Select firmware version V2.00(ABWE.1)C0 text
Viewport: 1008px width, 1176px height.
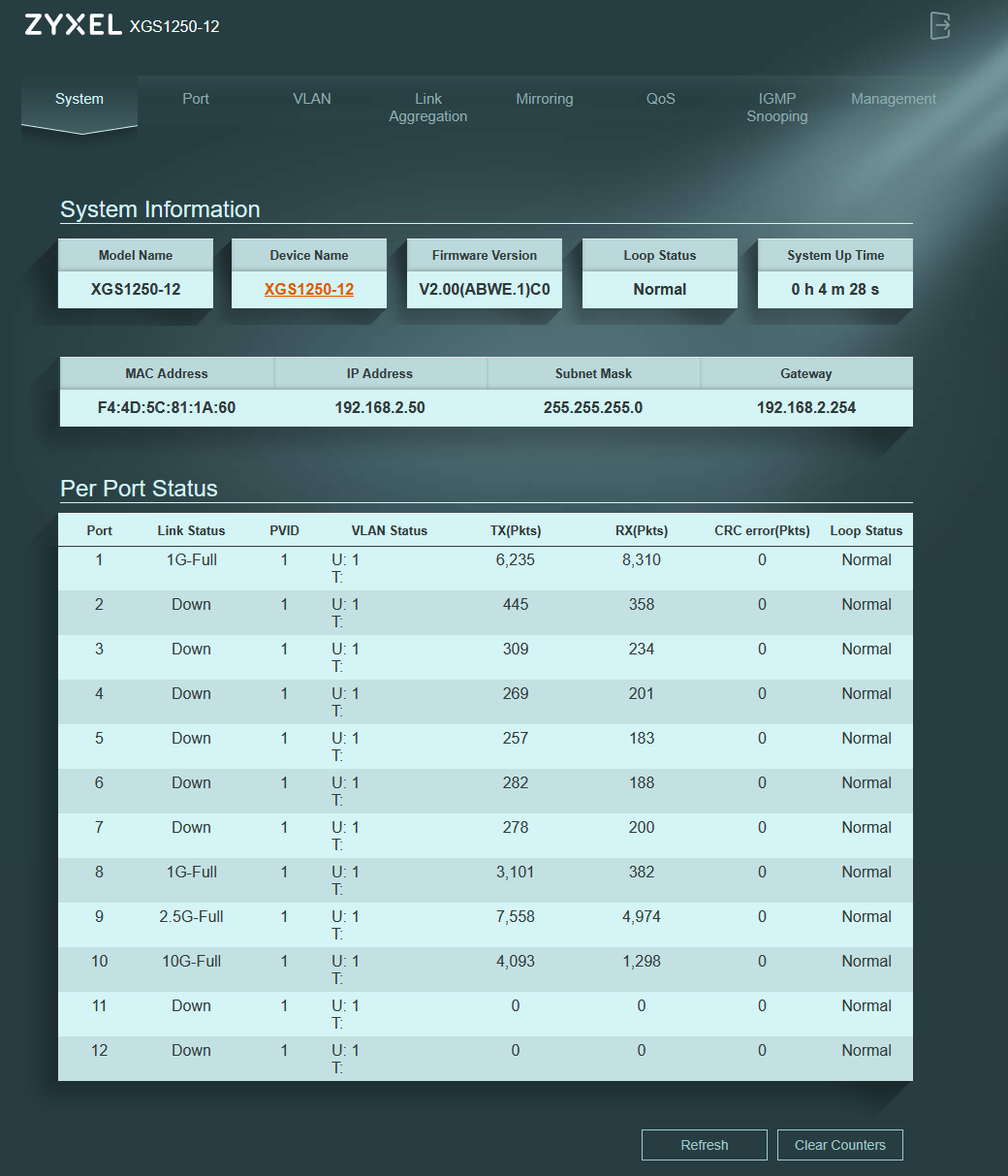(x=485, y=289)
